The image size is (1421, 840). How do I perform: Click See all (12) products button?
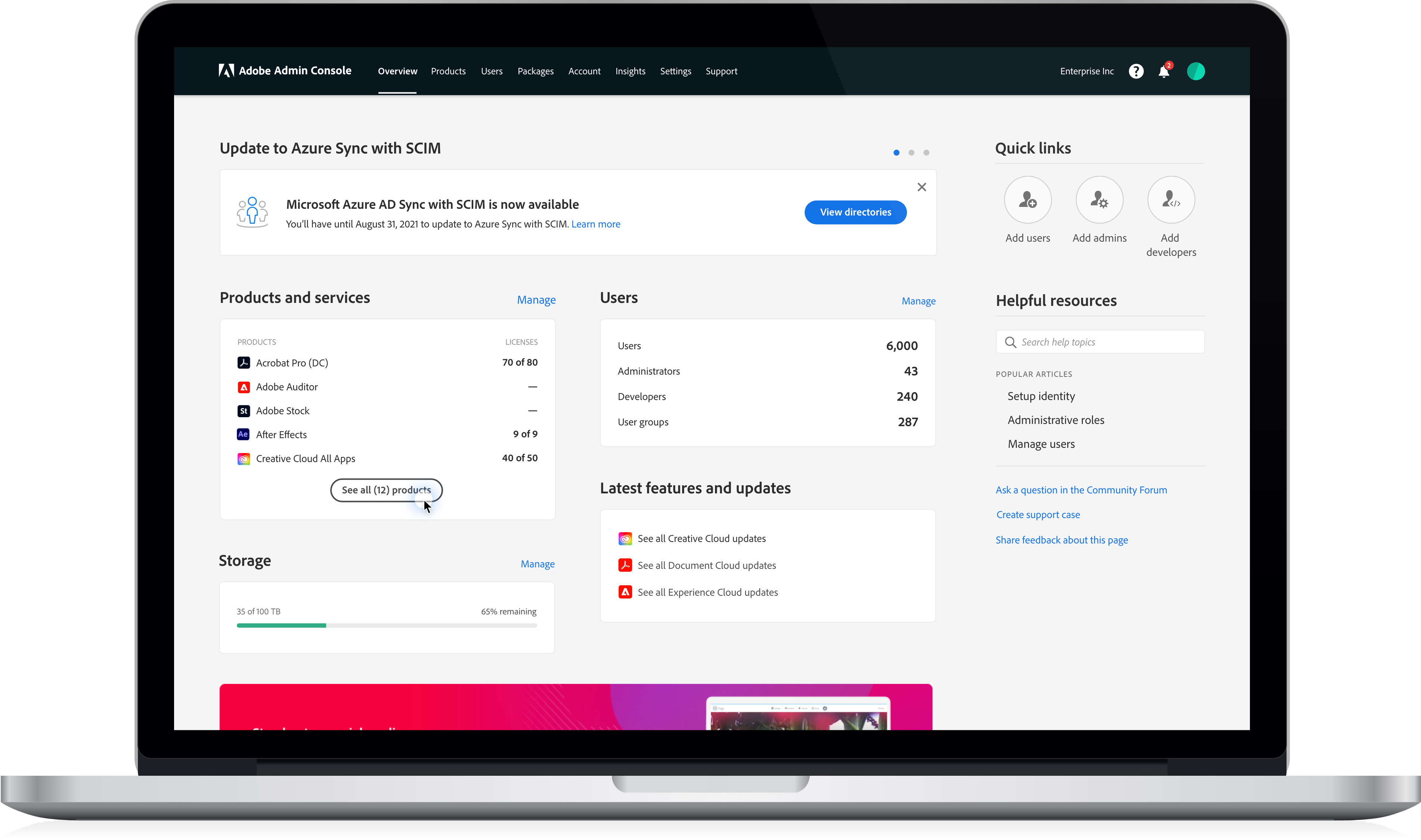(x=386, y=490)
